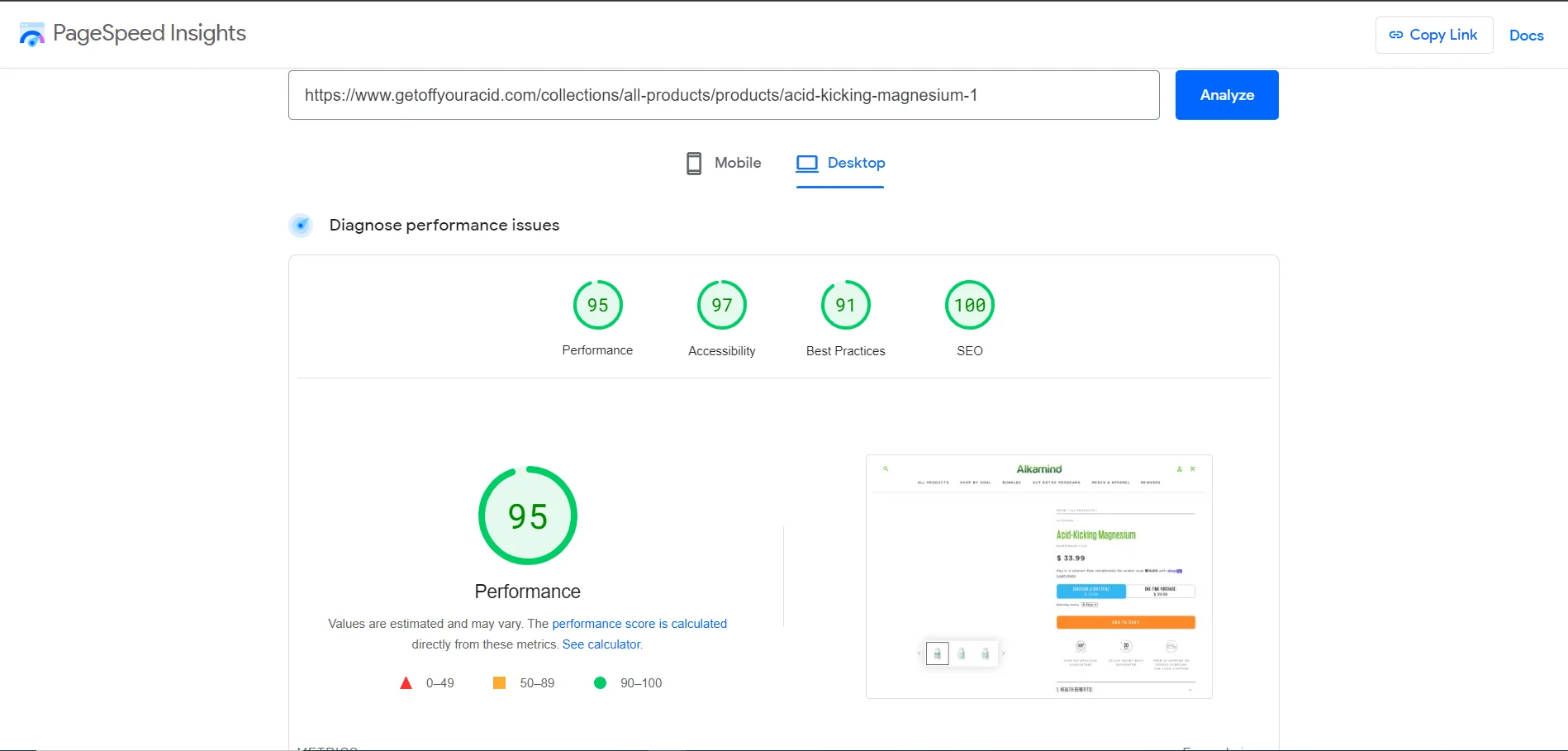Click the mobile phone icon
Image resolution: width=1568 pixels, height=751 pixels.
point(694,163)
